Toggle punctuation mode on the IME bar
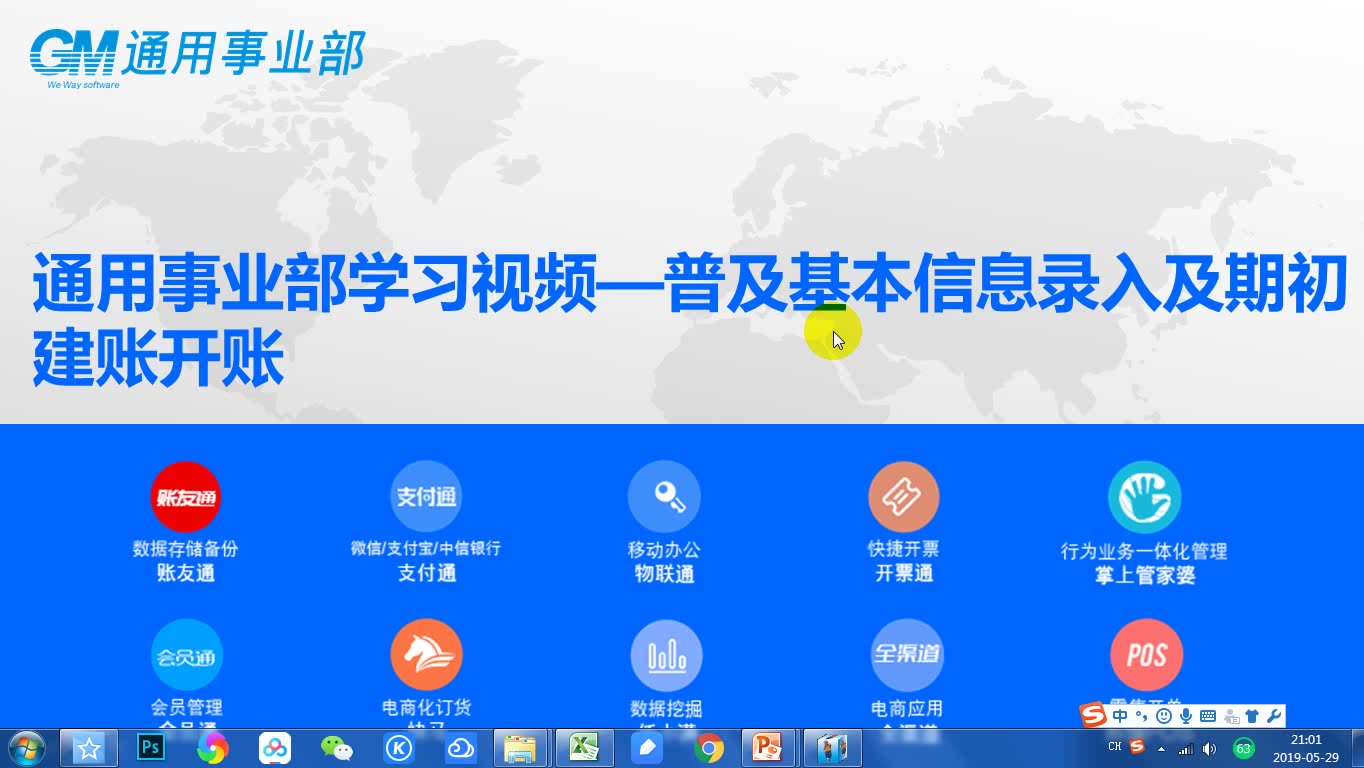 point(1141,716)
